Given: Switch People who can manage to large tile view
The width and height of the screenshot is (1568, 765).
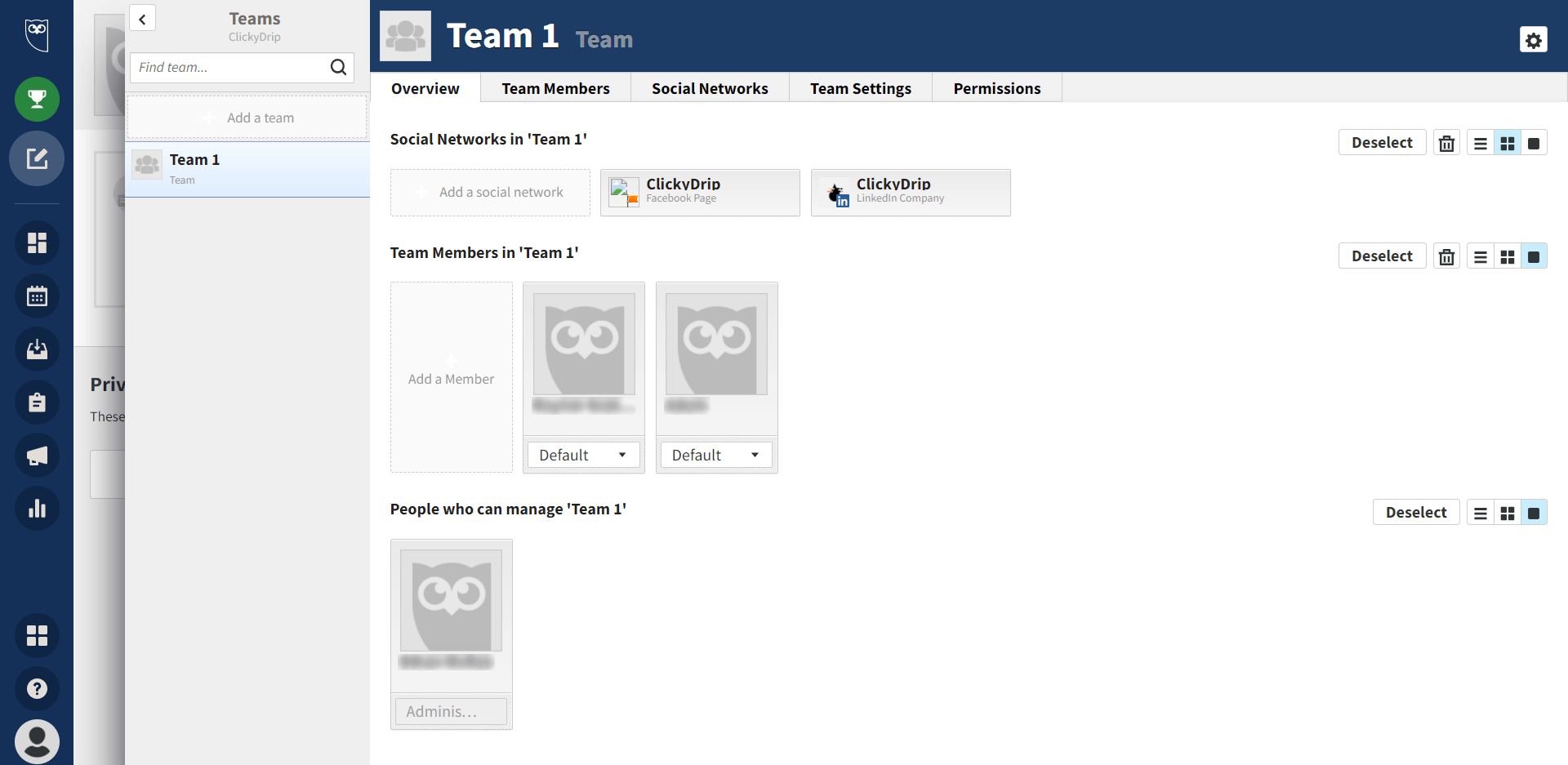Looking at the screenshot, I should click(x=1534, y=513).
